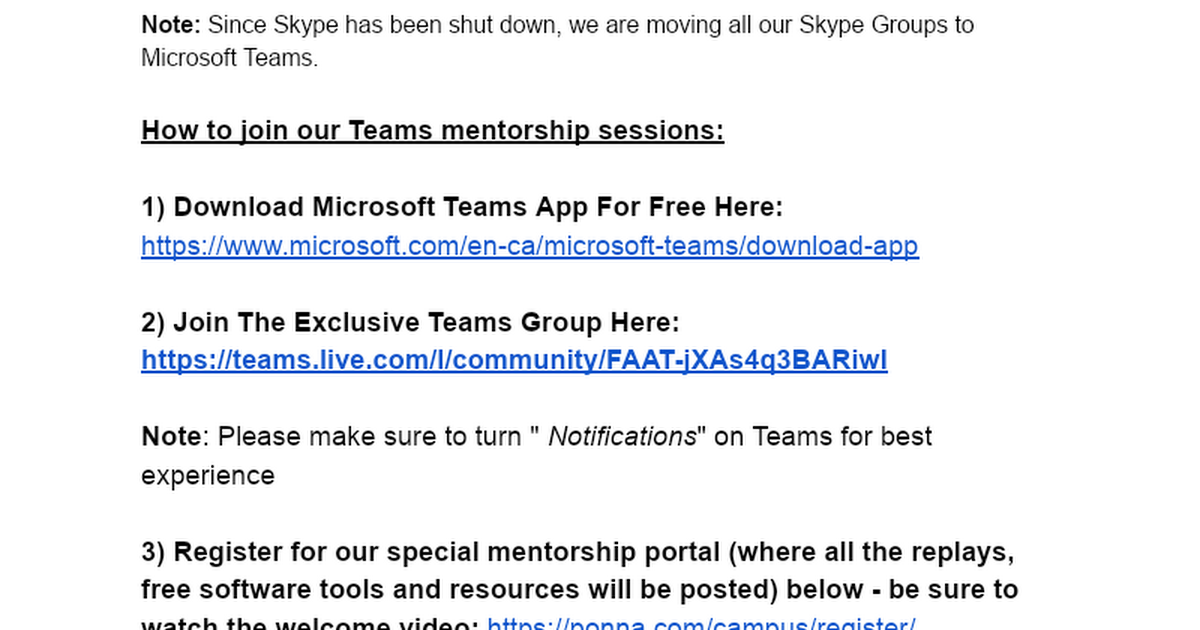Open the teams.live.com community link

(x=514, y=360)
